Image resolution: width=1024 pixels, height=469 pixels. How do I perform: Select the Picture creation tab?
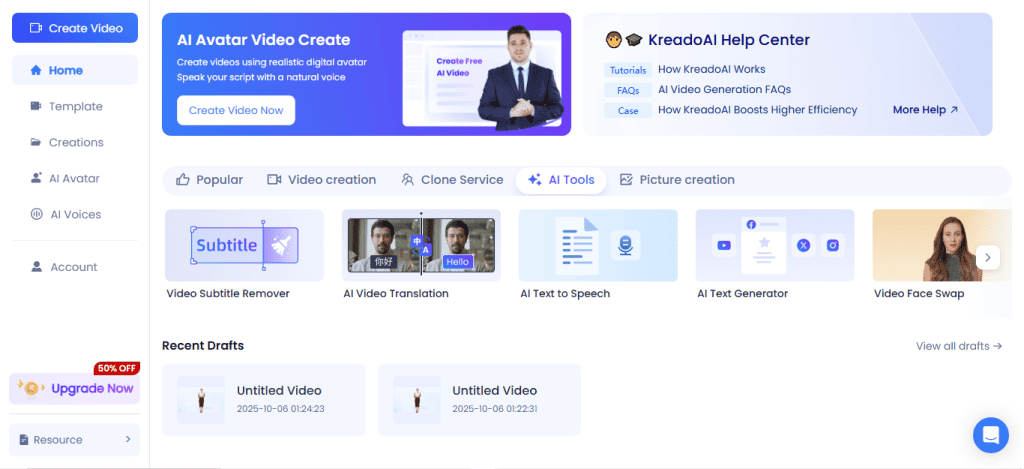click(677, 180)
